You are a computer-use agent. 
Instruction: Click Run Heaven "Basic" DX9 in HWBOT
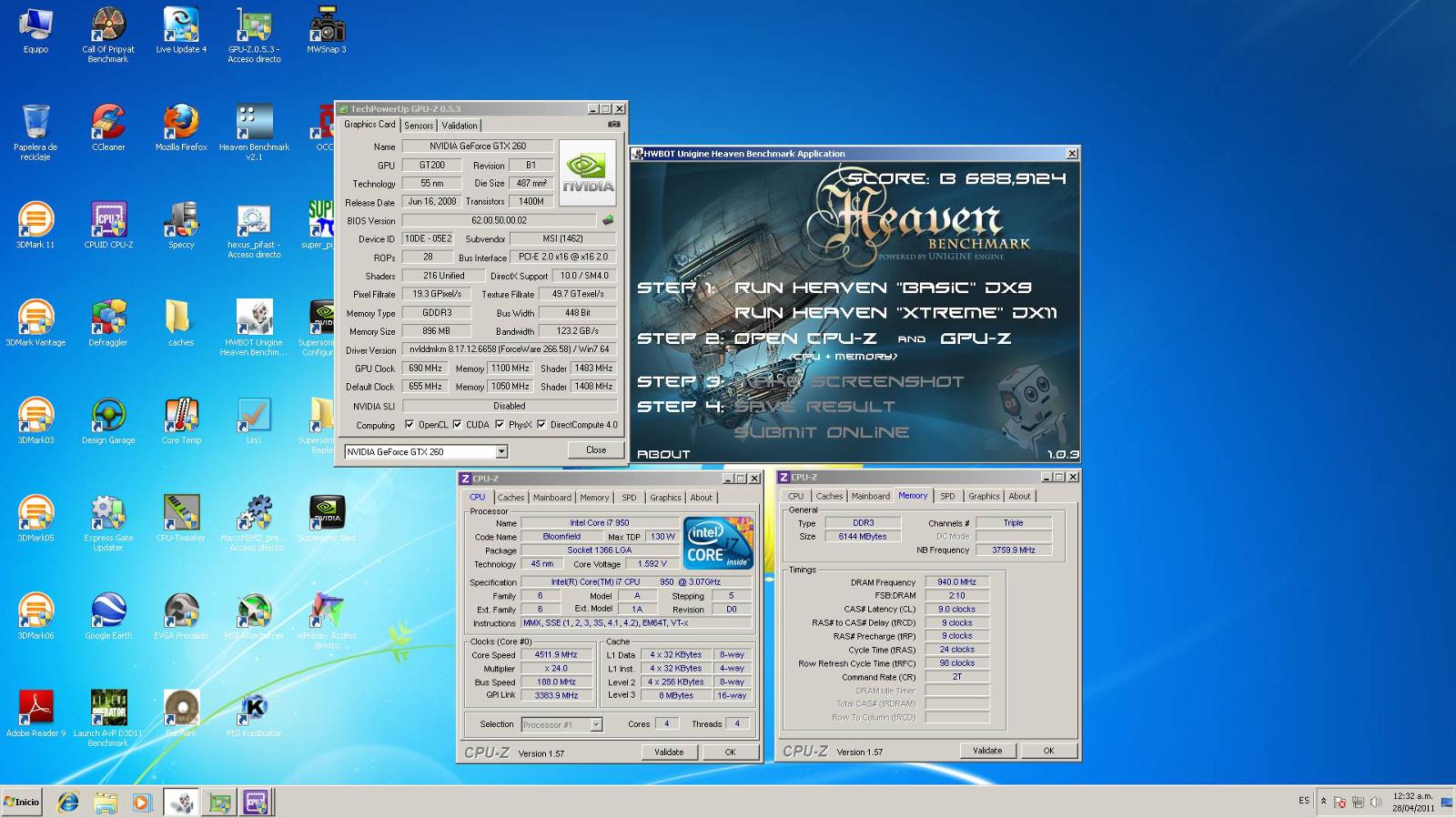click(x=883, y=288)
